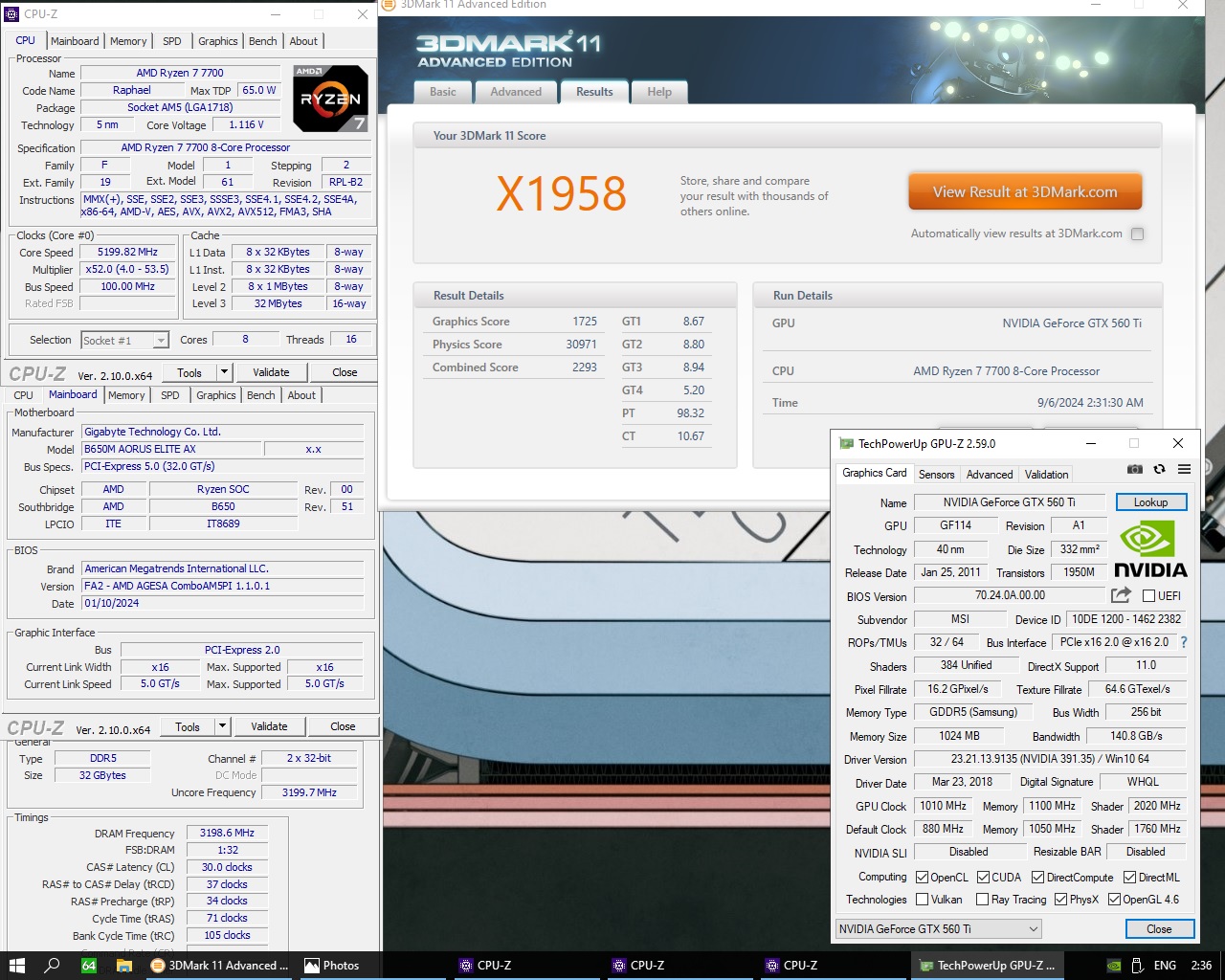Open the GPU-Z hamburger menu
The image size is (1225, 980).
coord(1184,469)
